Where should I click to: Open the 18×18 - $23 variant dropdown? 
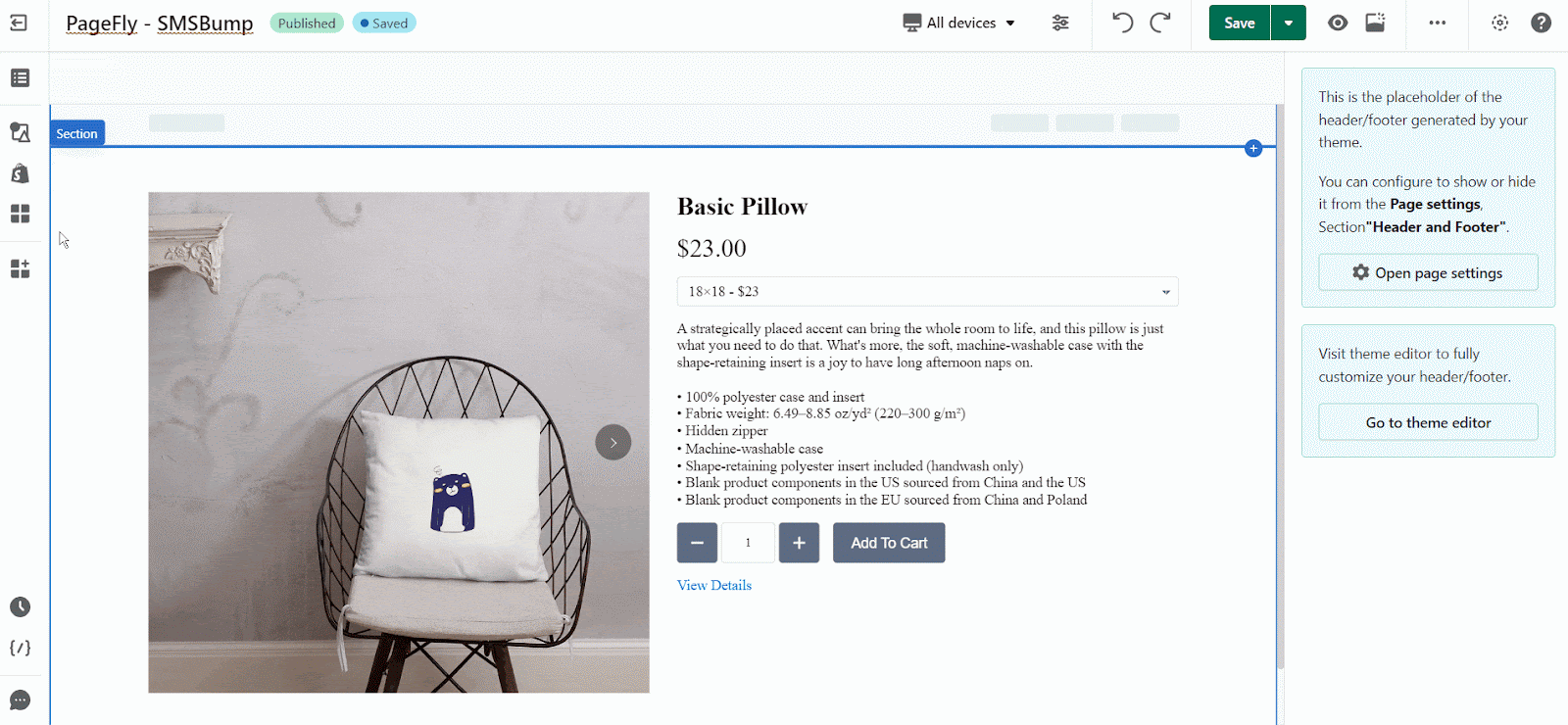[927, 291]
